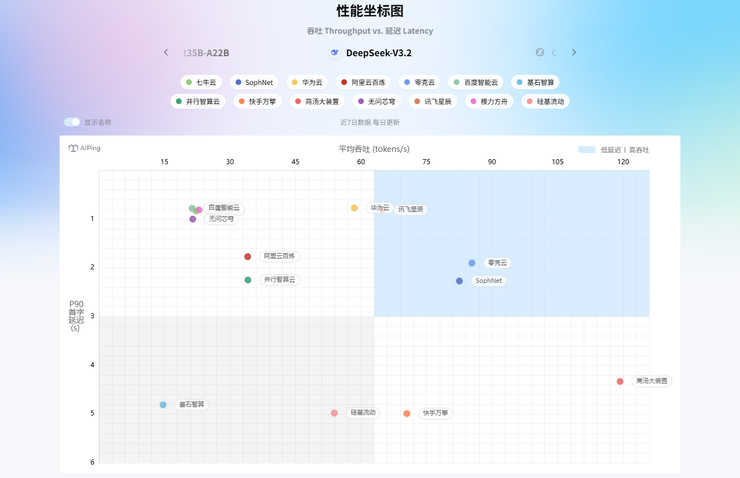
Task: Click the 硅基流动 chart label
Action: [x=363, y=412]
